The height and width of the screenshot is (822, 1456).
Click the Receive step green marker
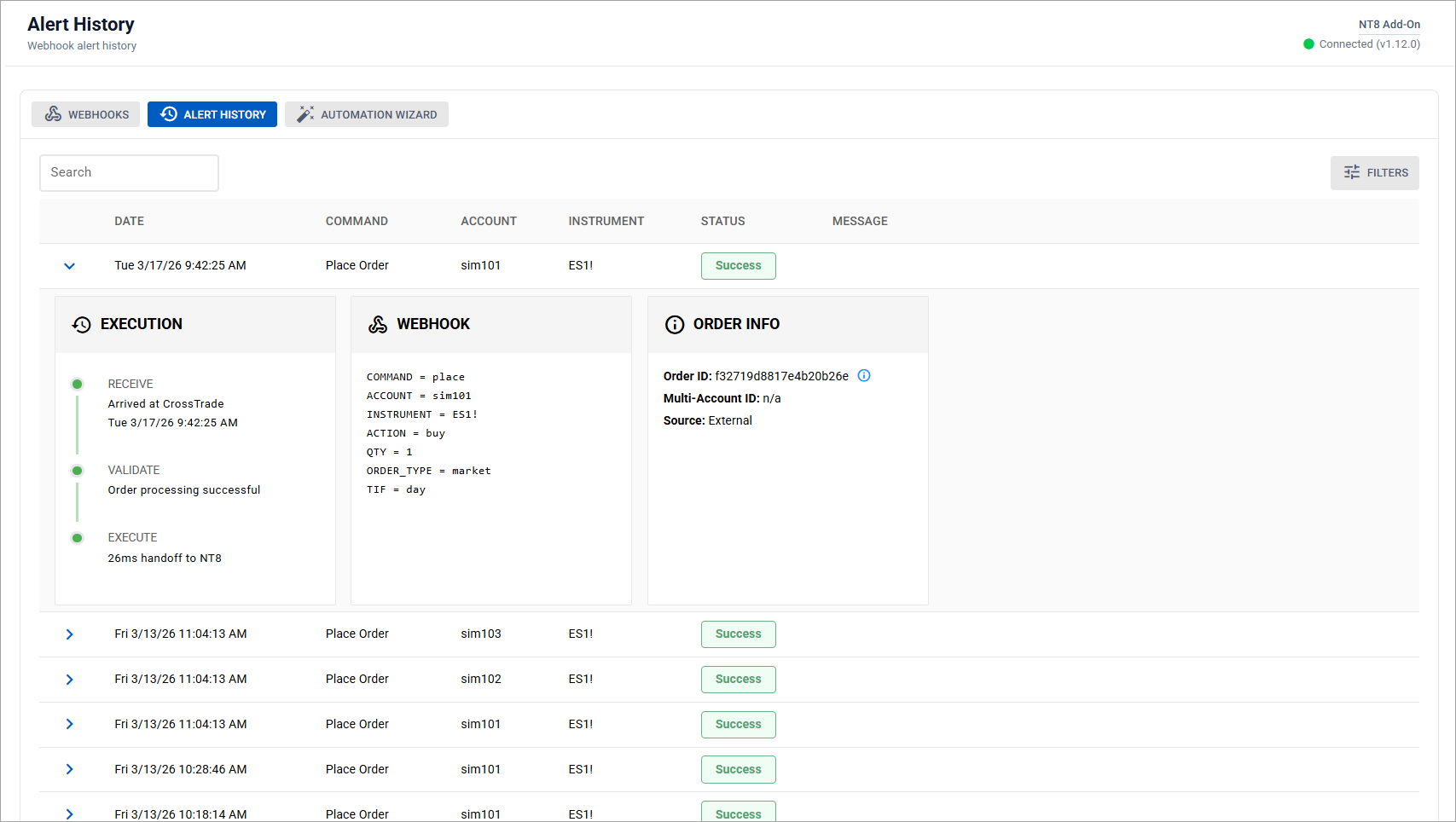point(78,385)
